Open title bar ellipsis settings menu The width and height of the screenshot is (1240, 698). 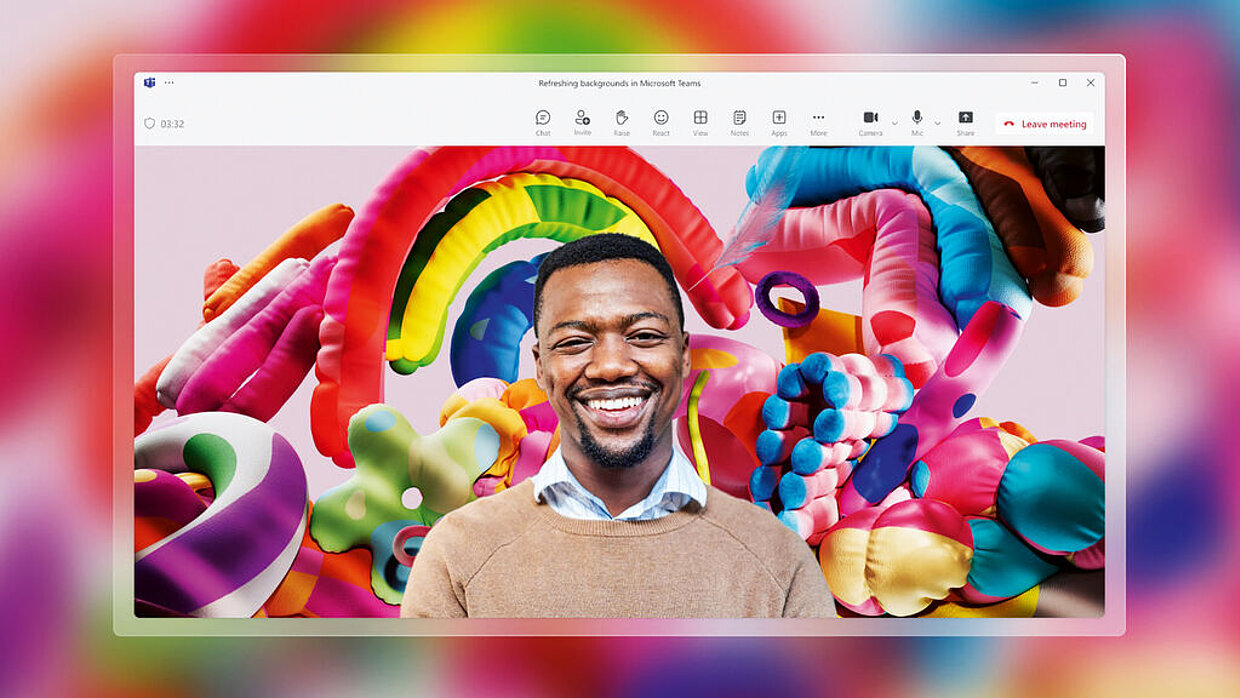[169, 83]
